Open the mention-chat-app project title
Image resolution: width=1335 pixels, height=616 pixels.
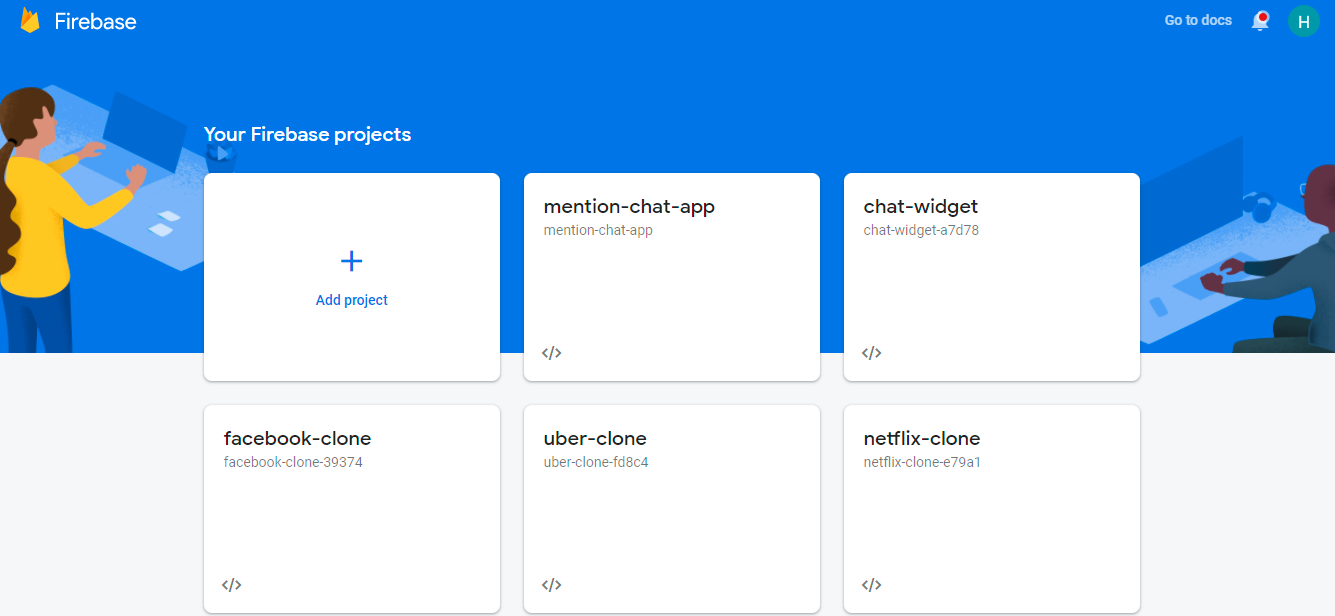(x=629, y=207)
